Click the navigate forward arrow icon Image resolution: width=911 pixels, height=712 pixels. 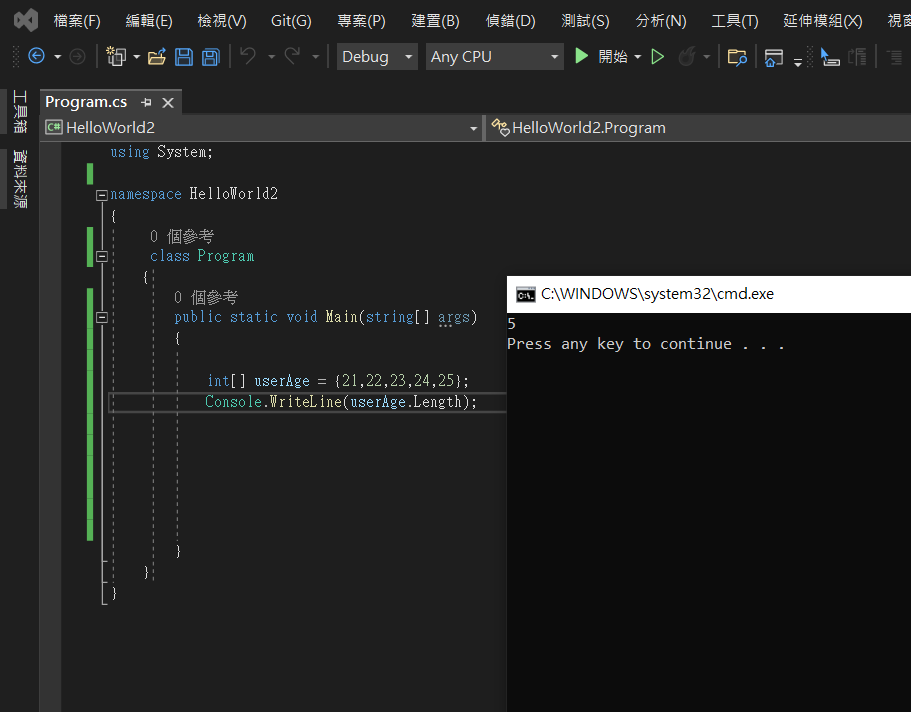(77, 56)
